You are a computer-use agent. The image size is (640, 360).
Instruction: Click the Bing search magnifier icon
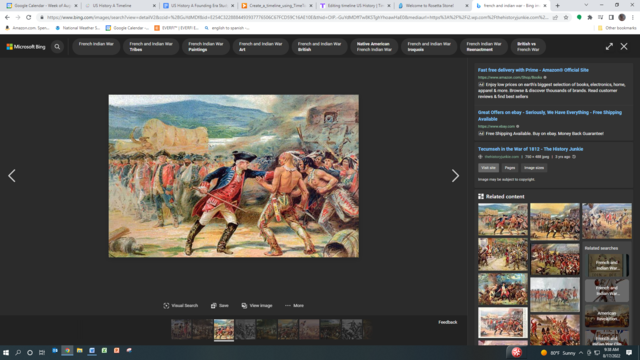[57, 47]
